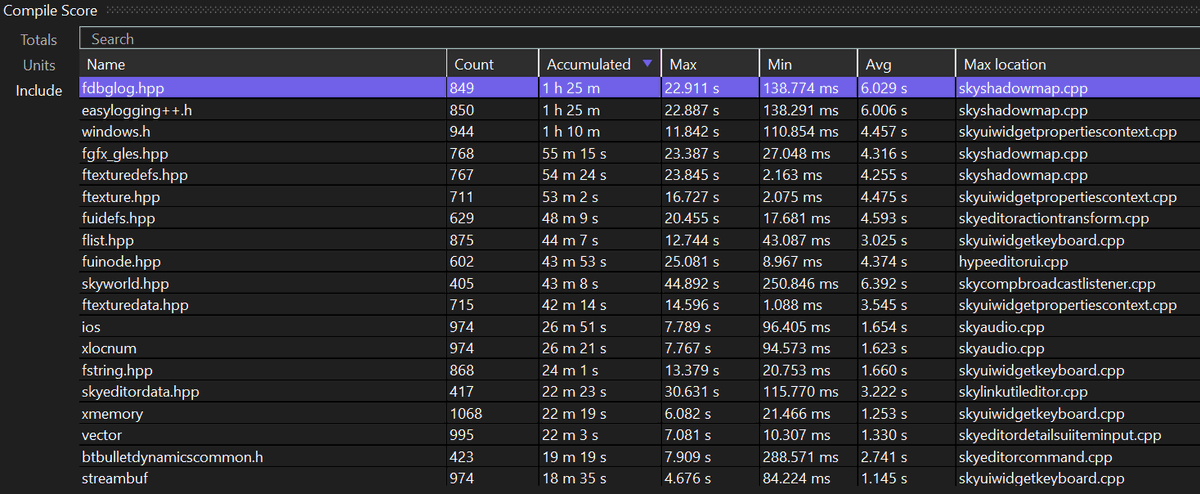1200x494 pixels.
Task: Click the hypeeditorui.cpp location cell
Action: click(1016, 262)
